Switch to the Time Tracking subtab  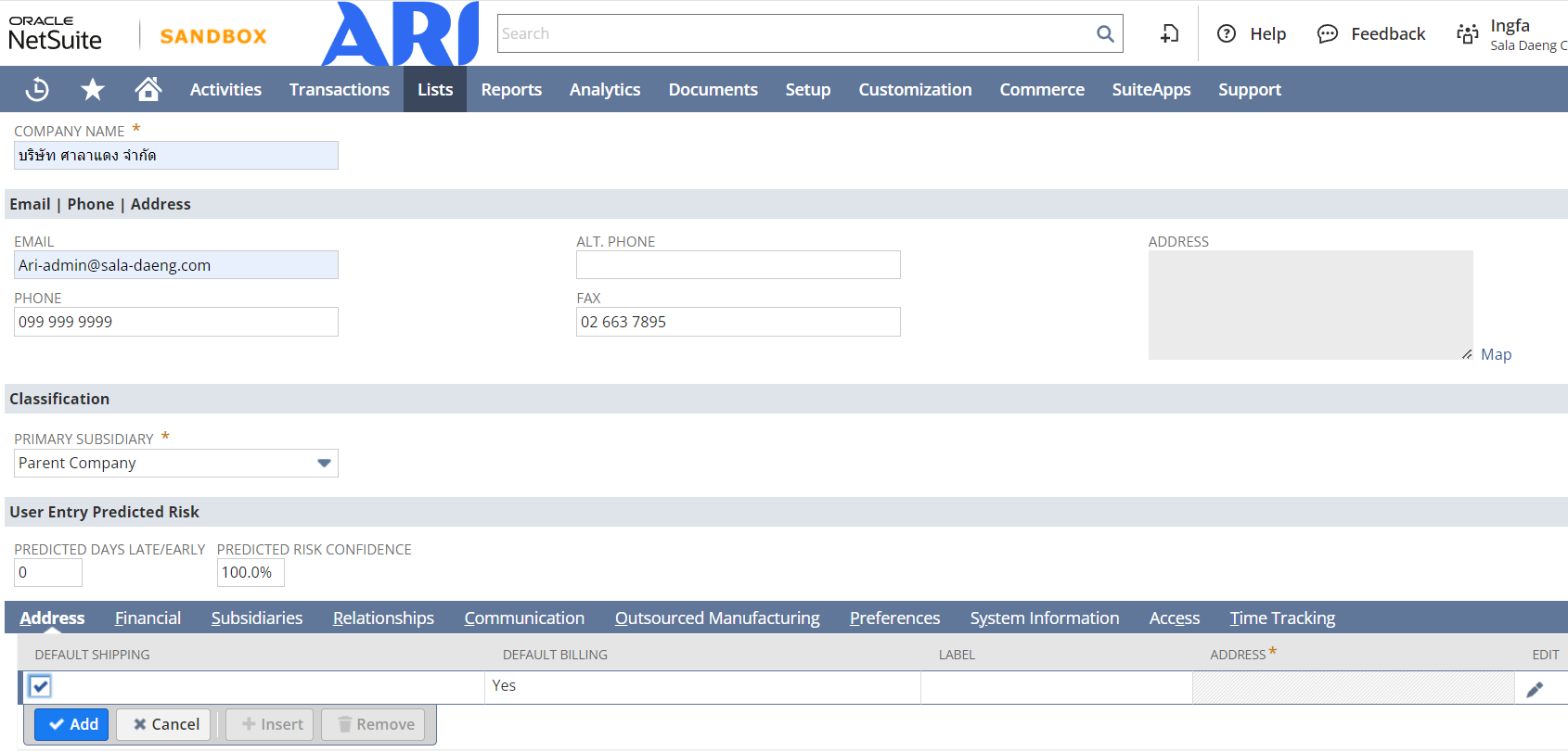coord(1282,618)
